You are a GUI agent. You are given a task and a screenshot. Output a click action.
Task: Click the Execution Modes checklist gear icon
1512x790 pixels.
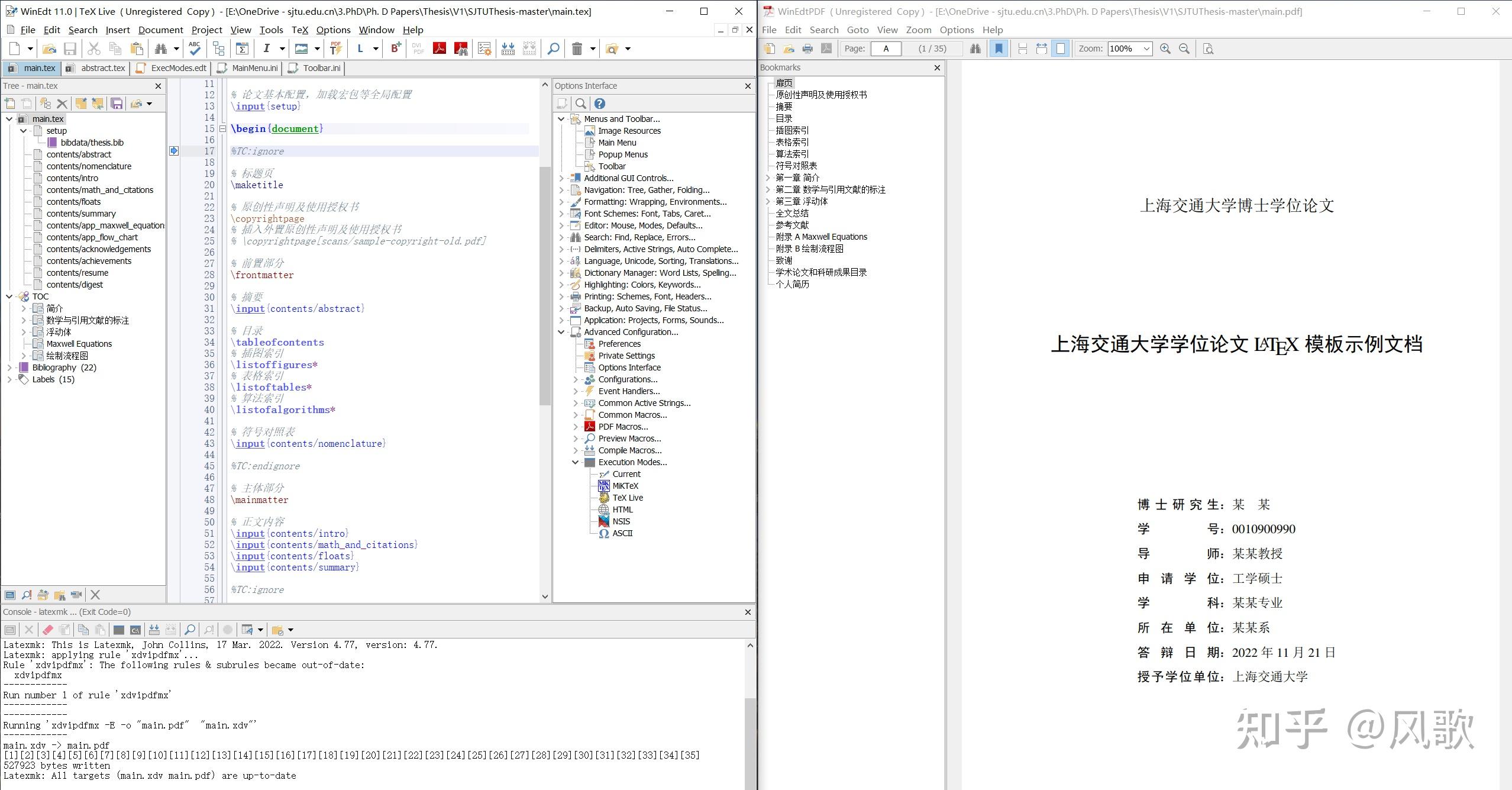pos(484,49)
